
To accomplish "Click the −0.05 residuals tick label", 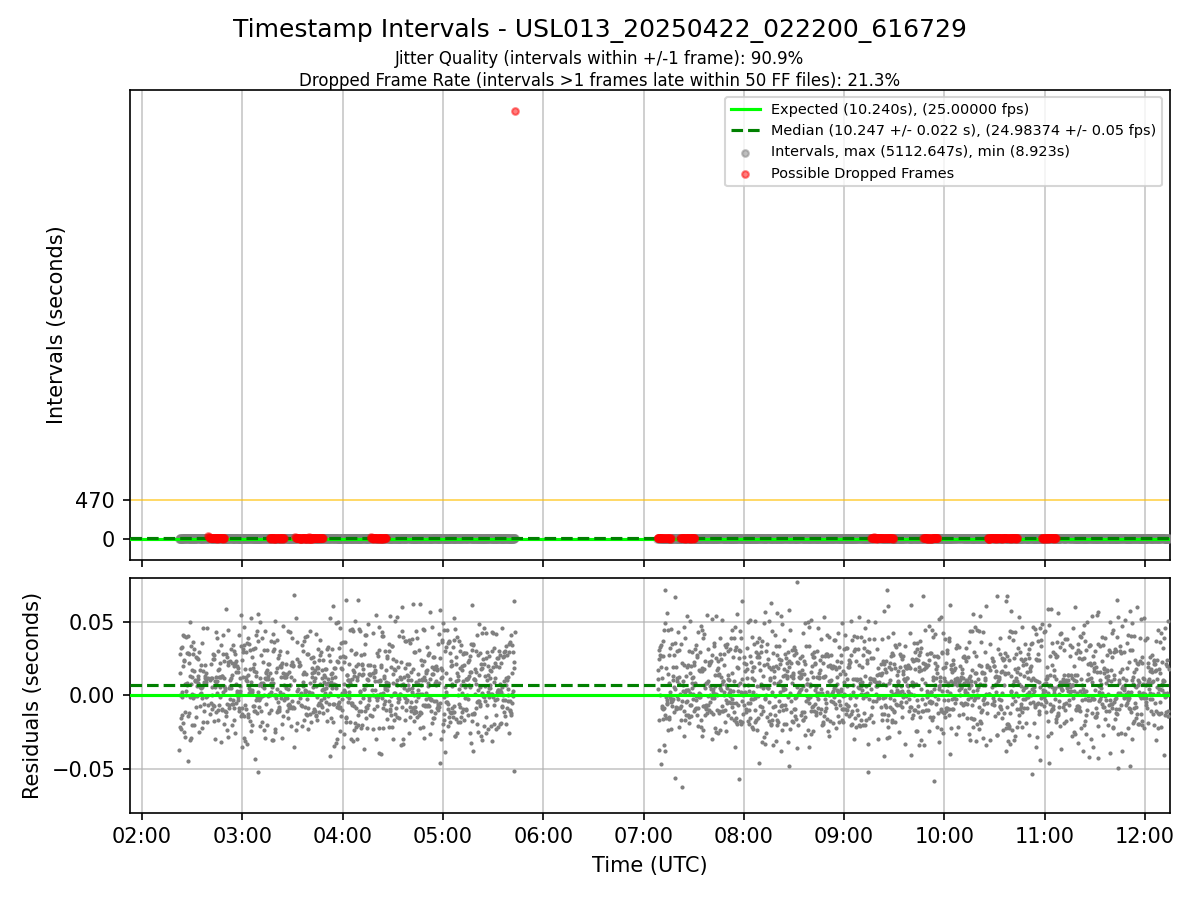I will click(86, 769).
